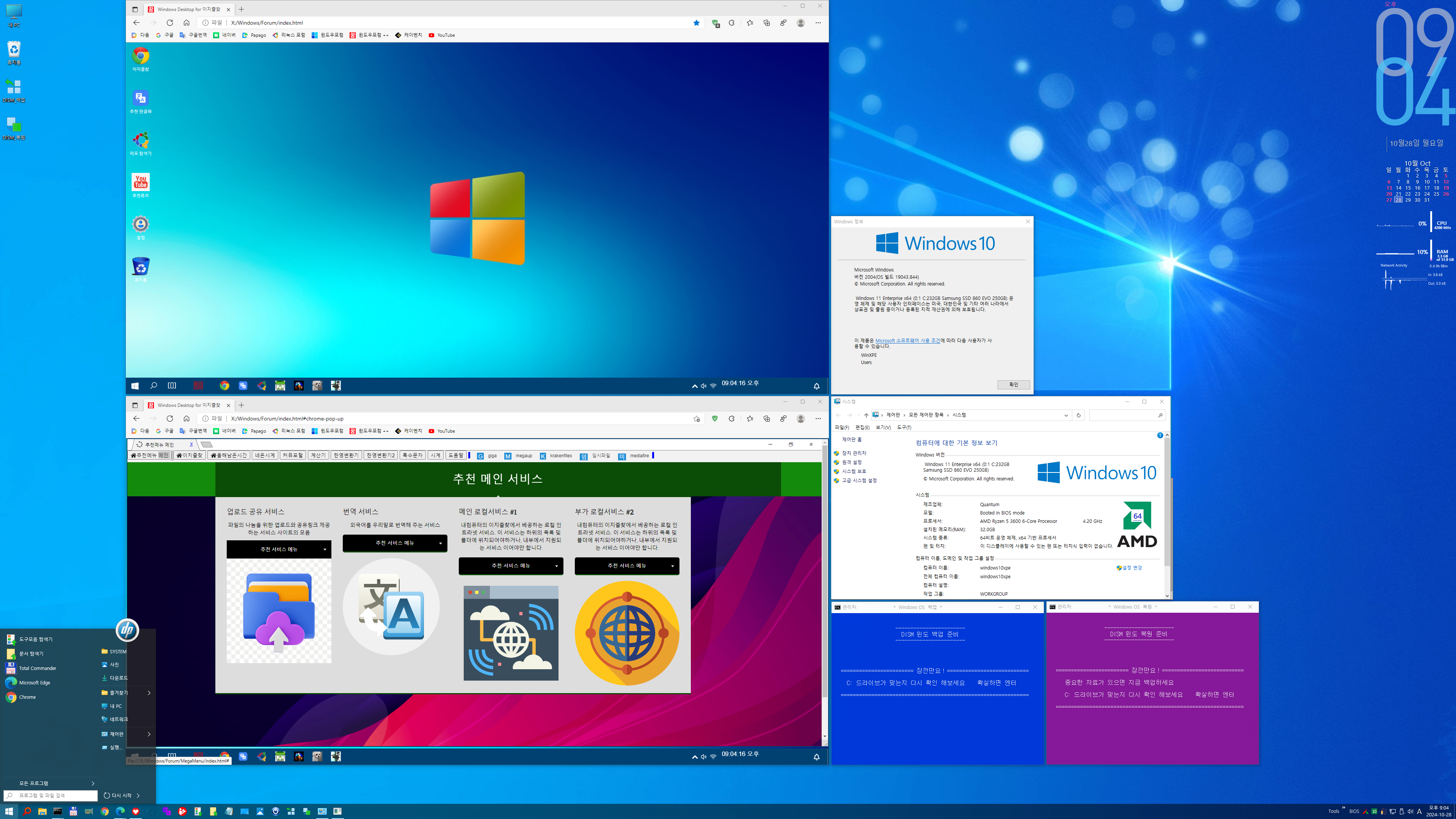The width and height of the screenshot is (1456, 819).
Task: Open Chrome from the start menu list
Action: [x=22, y=697]
